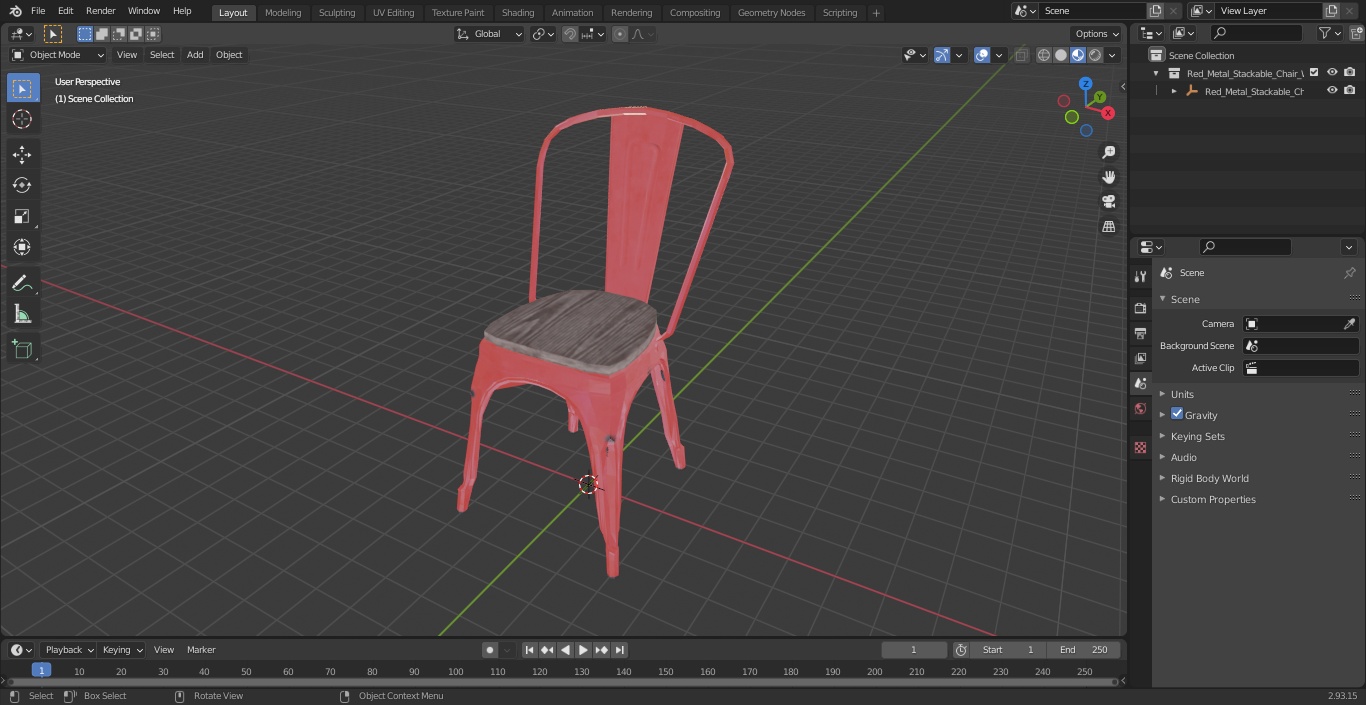Image resolution: width=1366 pixels, height=705 pixels.
Task: Open the Object Mode dropdown
Action: 58,55
